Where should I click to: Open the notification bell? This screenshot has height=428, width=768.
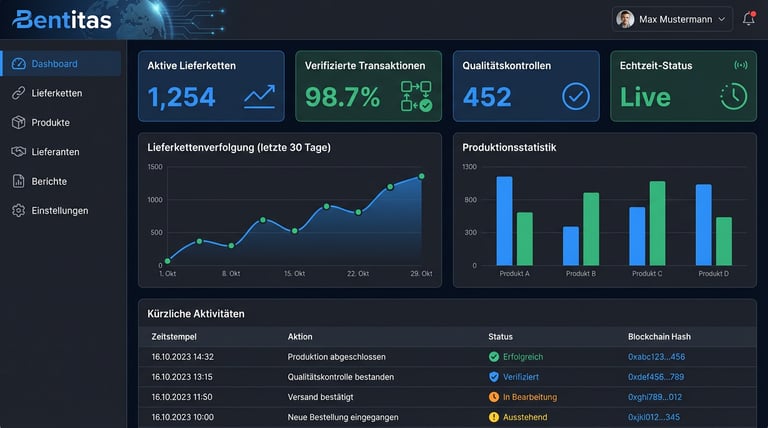(749, 19)
